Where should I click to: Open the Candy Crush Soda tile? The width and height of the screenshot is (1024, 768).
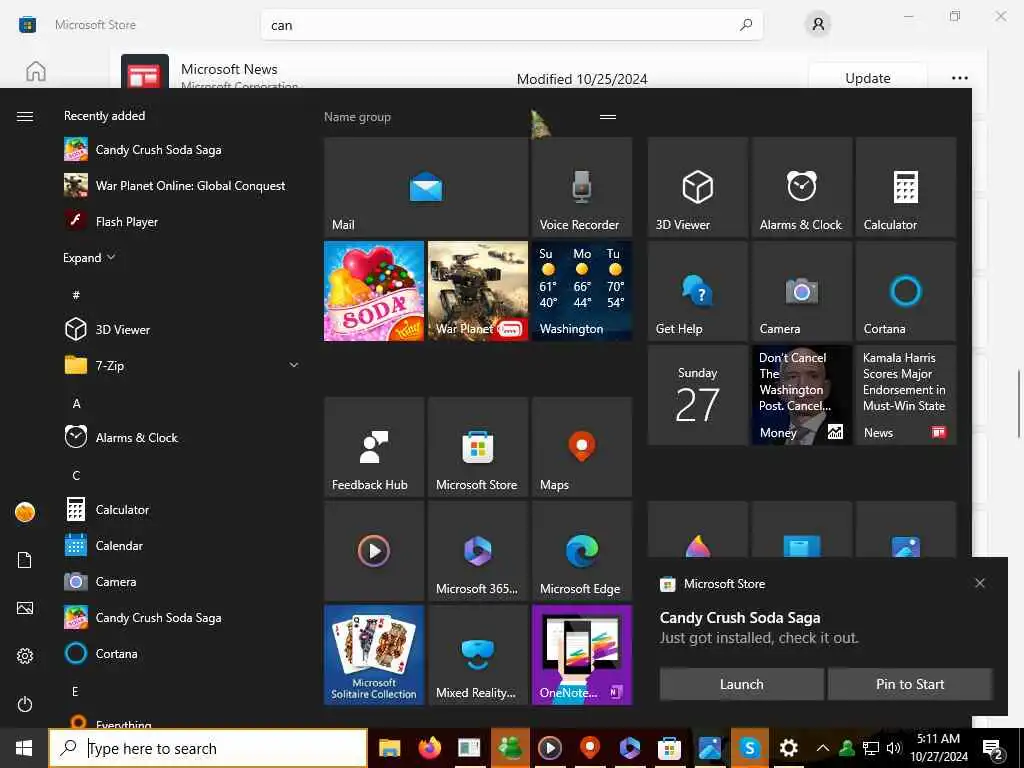pos(374,291)
